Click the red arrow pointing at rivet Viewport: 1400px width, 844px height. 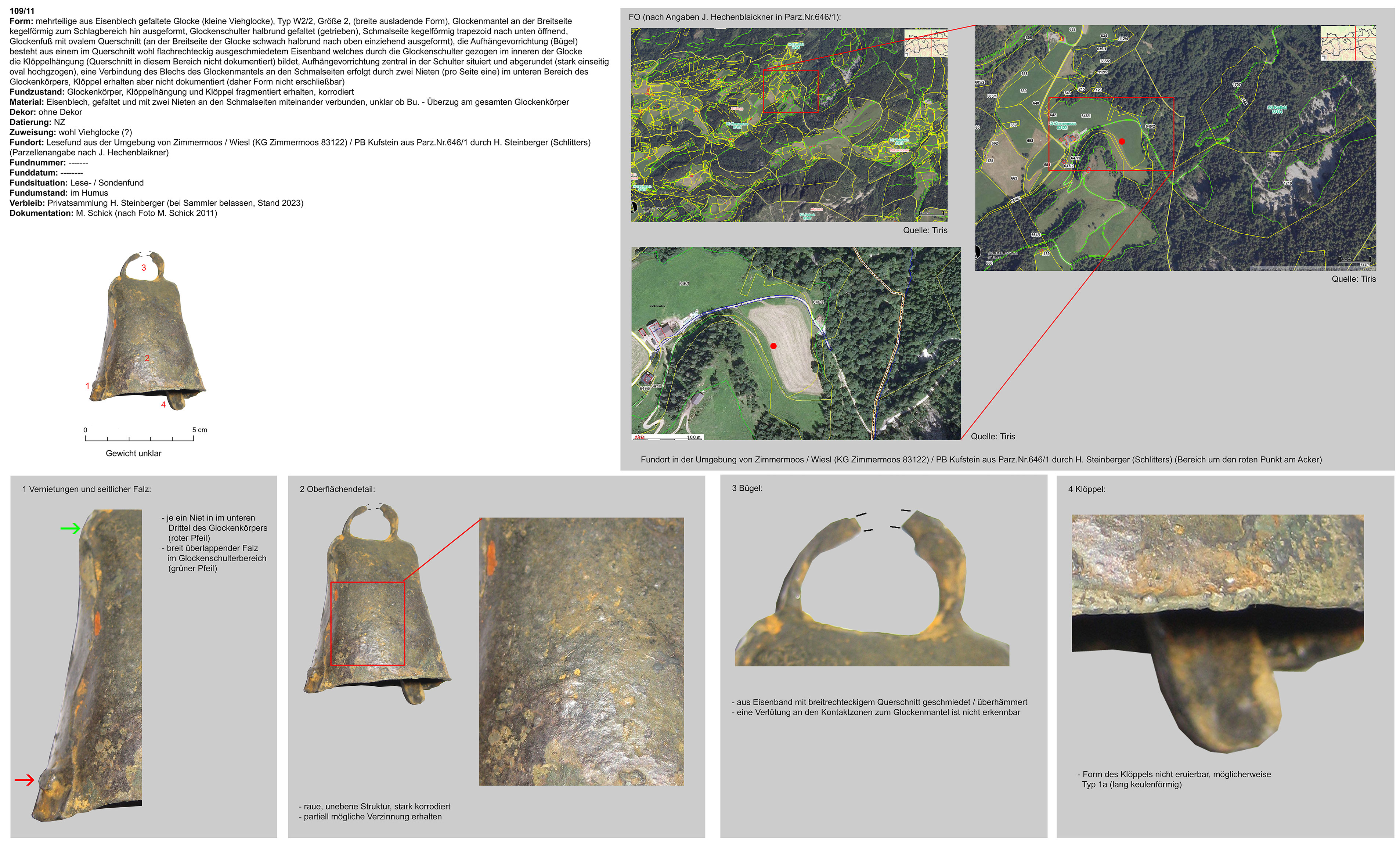(24, 780)
